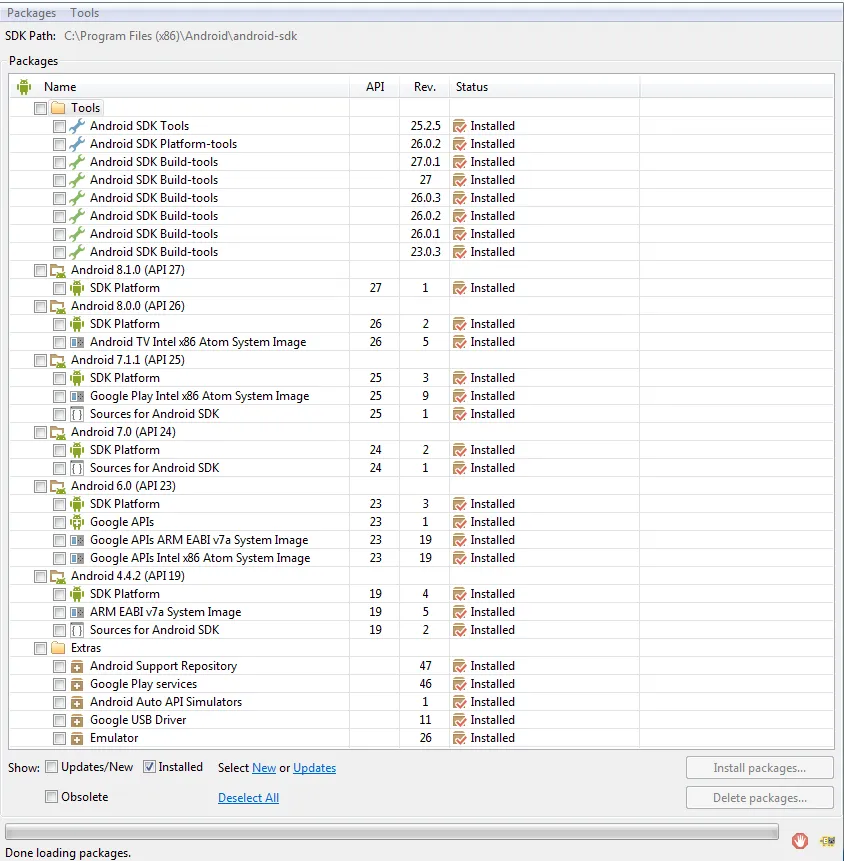Screen dimensions: 844x861
Task: Click the Extras folder icon
Action: click(x=58, y=648)
